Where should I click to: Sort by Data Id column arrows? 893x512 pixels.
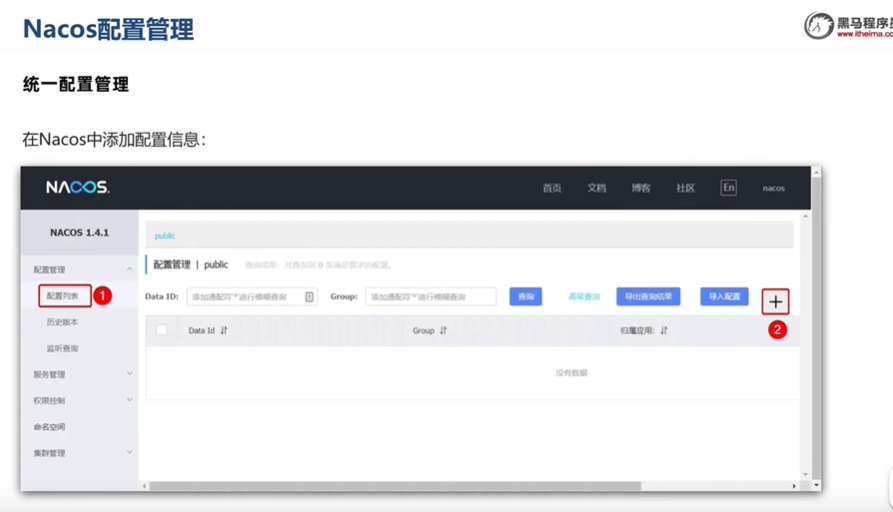[224, 330]
